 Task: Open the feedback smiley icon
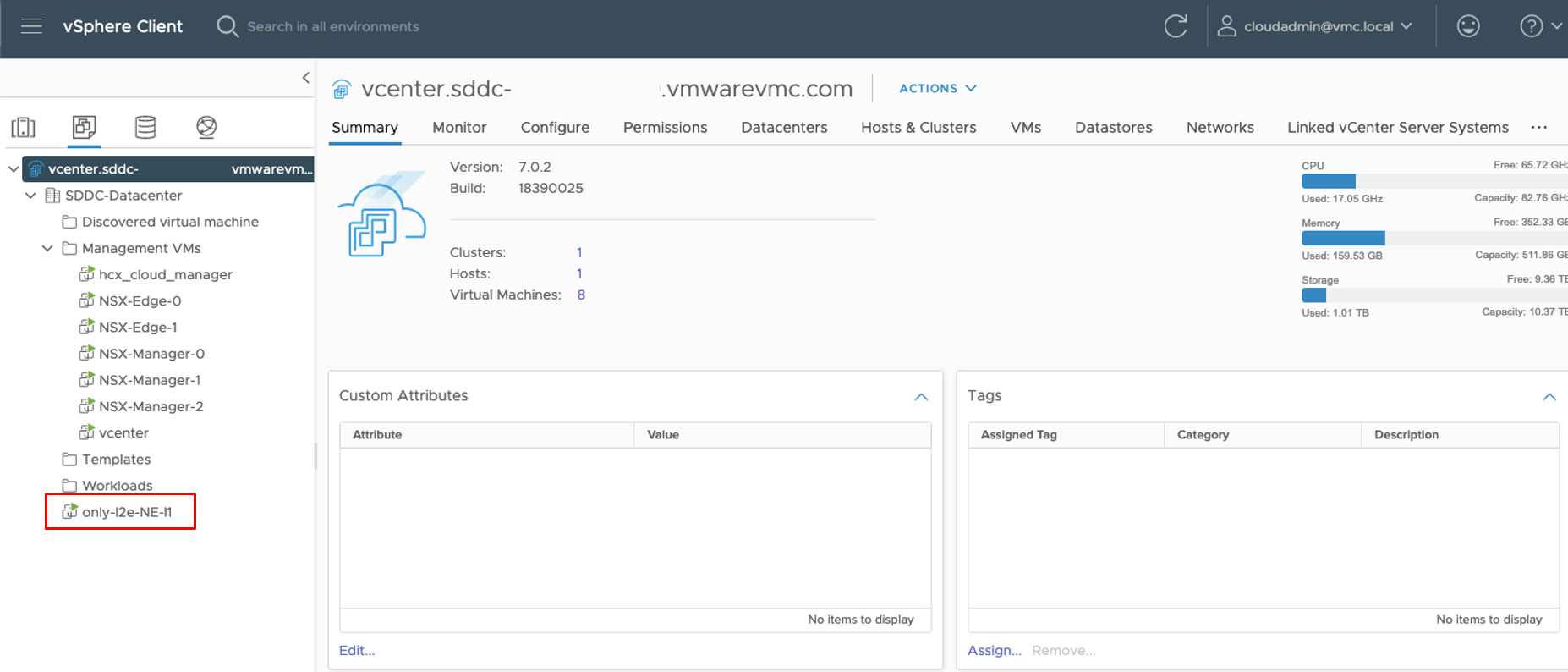(1468, 26)
